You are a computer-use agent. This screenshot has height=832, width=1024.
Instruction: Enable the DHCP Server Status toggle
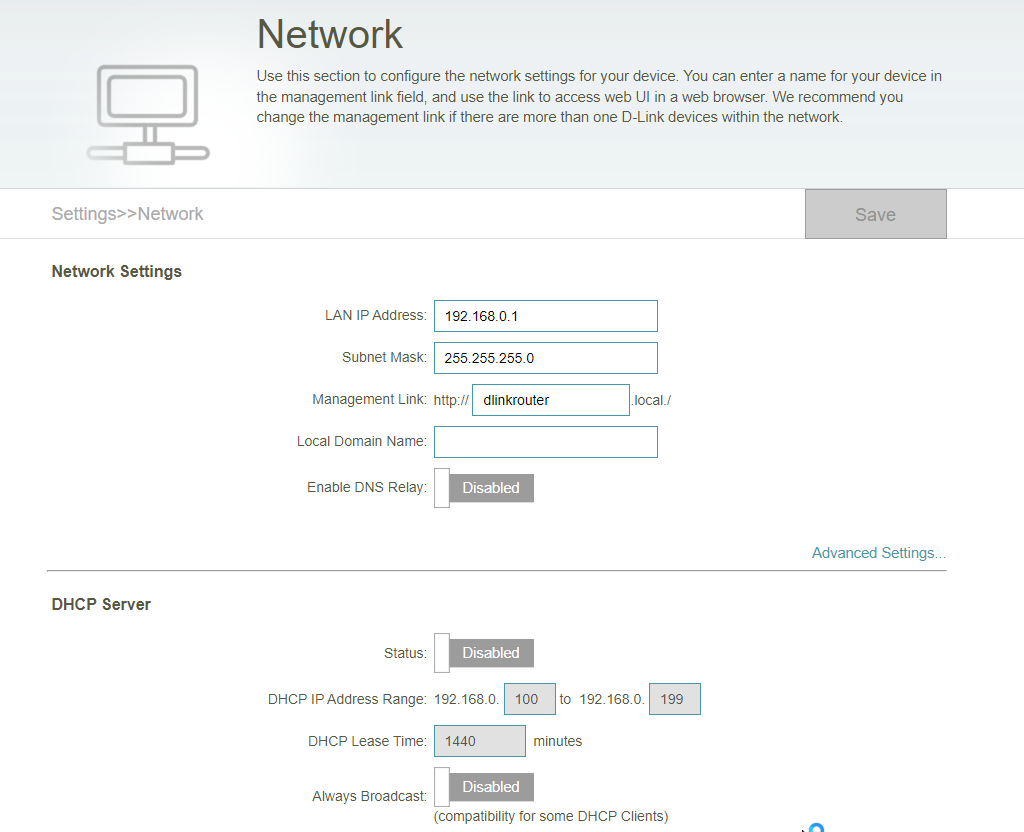point(484,653)
